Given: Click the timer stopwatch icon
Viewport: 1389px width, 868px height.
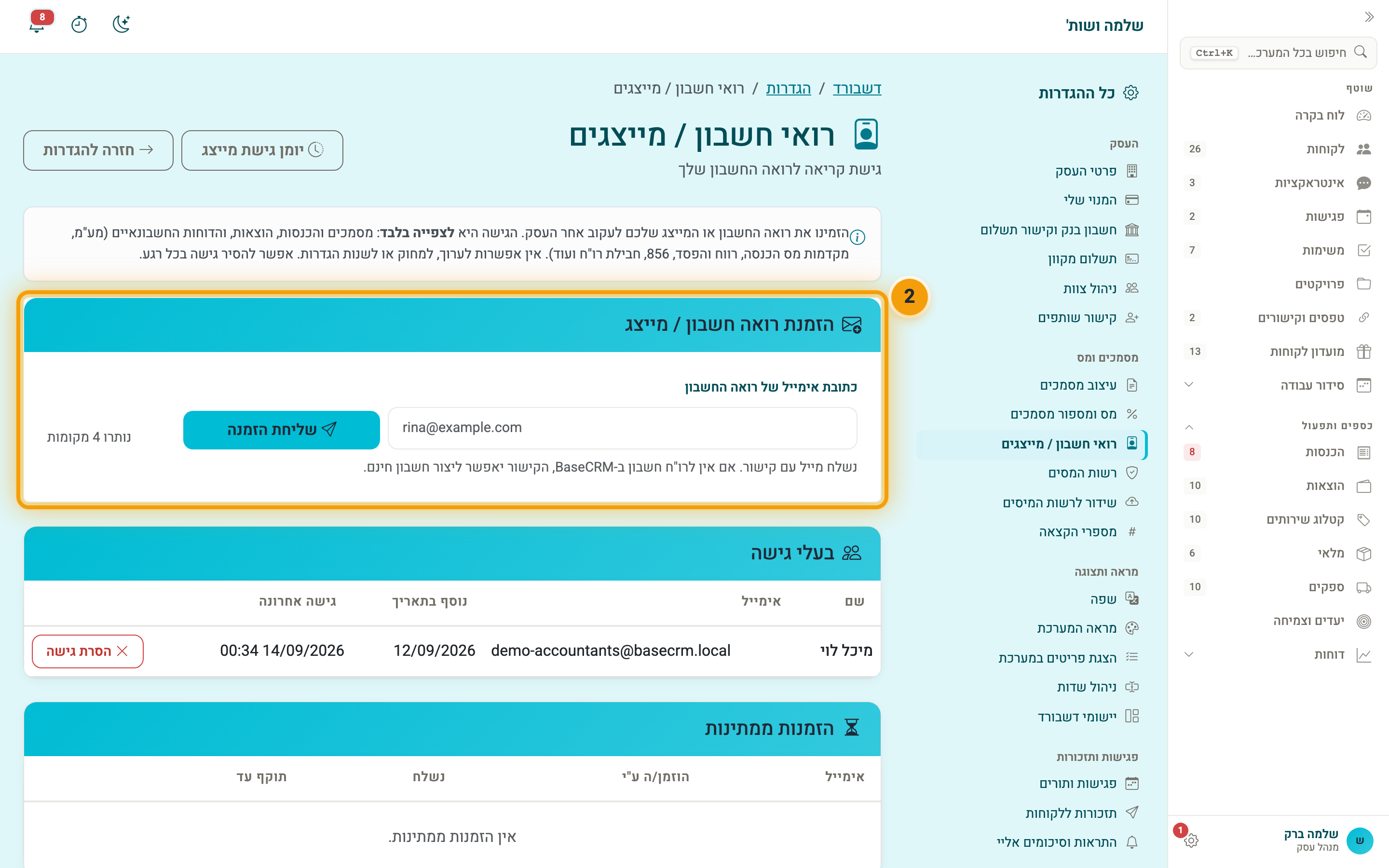Looking at the screenshot, I should click(79, 25).
